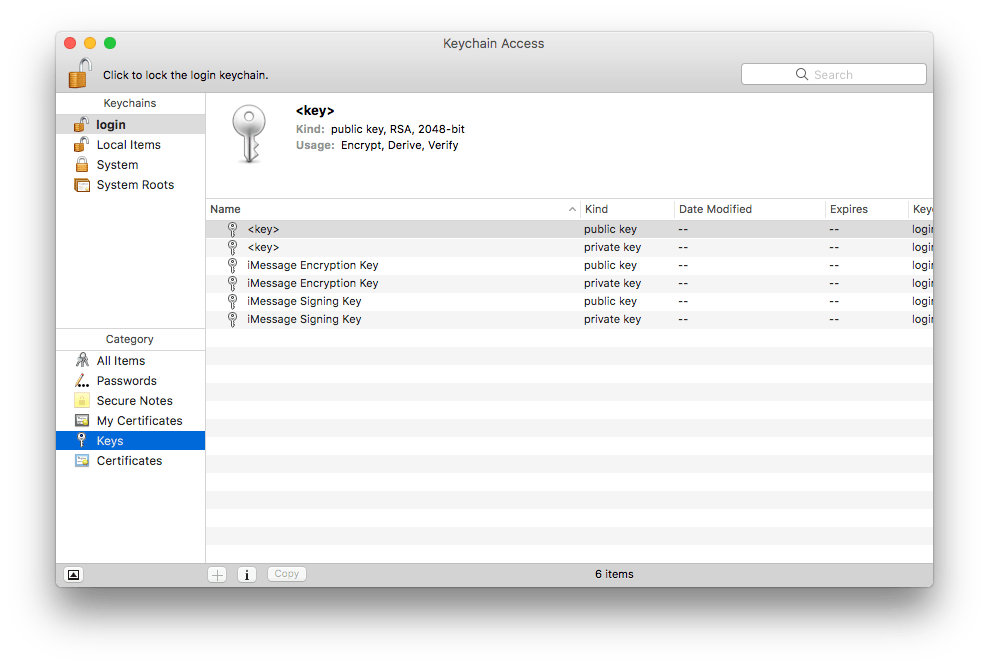Select the System keychain in sidebar

pos(117,164)
